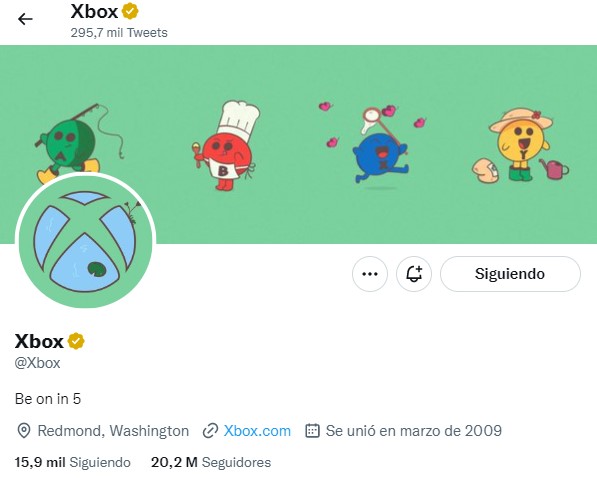Go back using the left arrow
597x479 pixels.
(25, 19)
